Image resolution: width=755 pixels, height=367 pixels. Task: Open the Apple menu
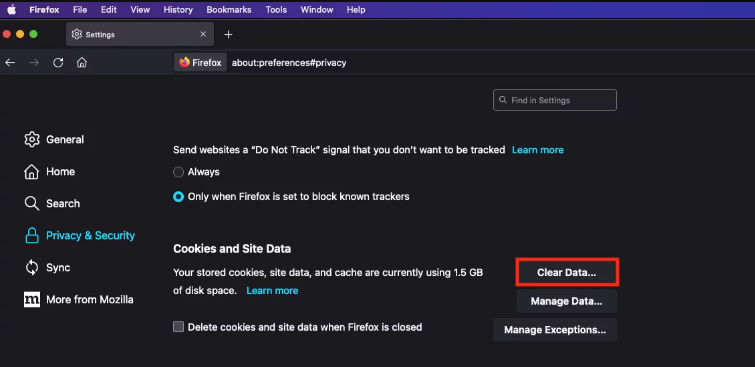point(12,10)
